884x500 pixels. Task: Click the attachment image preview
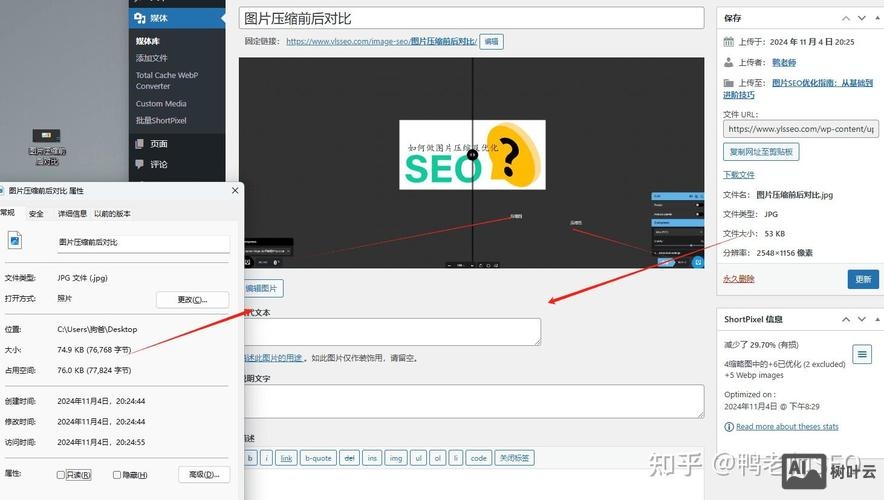click(471, 162)
